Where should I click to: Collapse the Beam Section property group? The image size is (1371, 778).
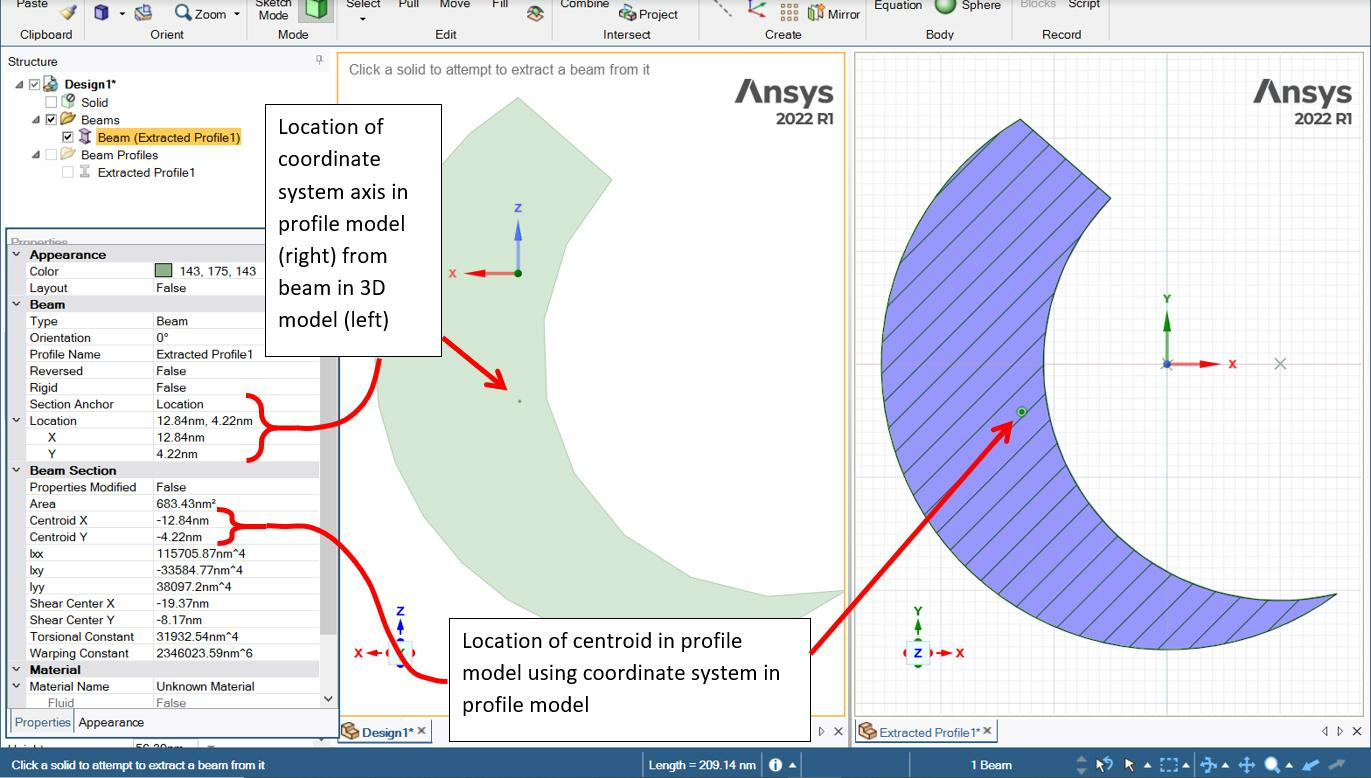click(16, 470)
